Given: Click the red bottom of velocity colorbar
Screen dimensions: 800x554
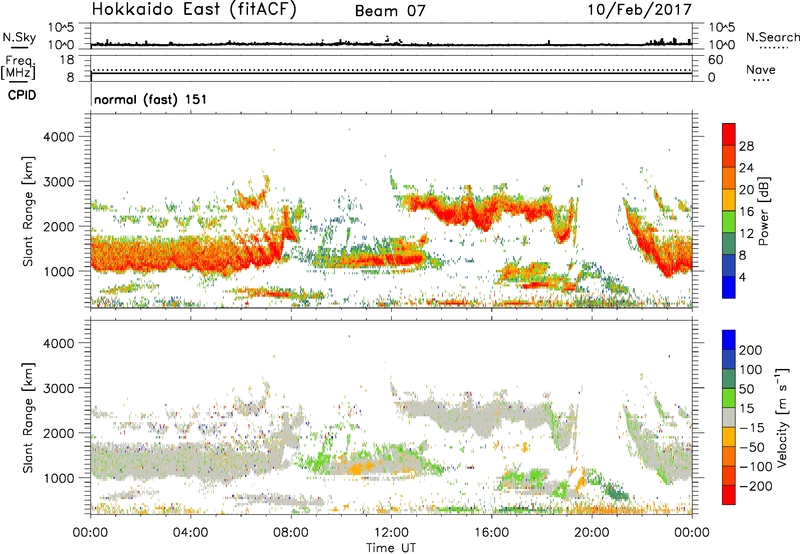Looking at the screenshot, I should 729,495.
